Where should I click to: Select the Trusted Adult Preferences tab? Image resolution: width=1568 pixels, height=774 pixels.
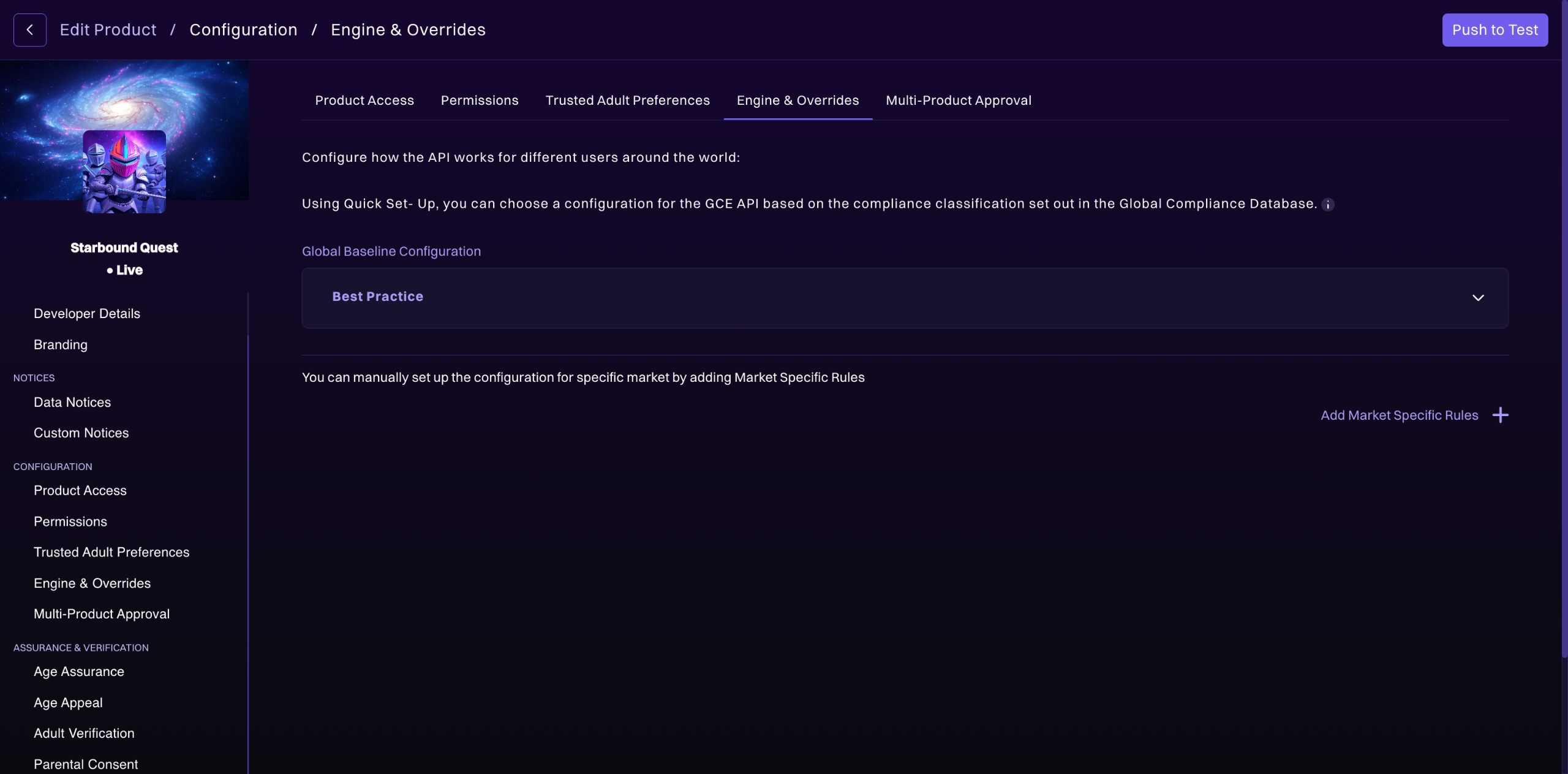pos(627,101)
